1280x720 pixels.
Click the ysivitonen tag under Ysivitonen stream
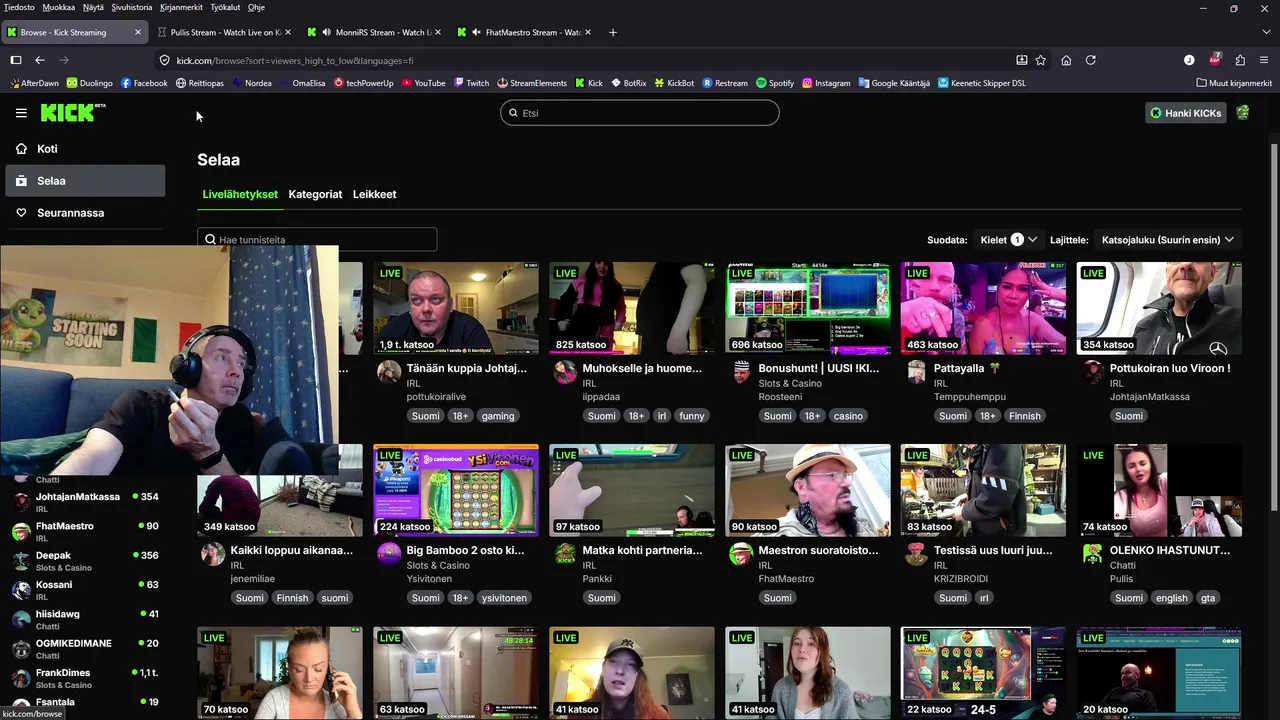pos(504,598)
